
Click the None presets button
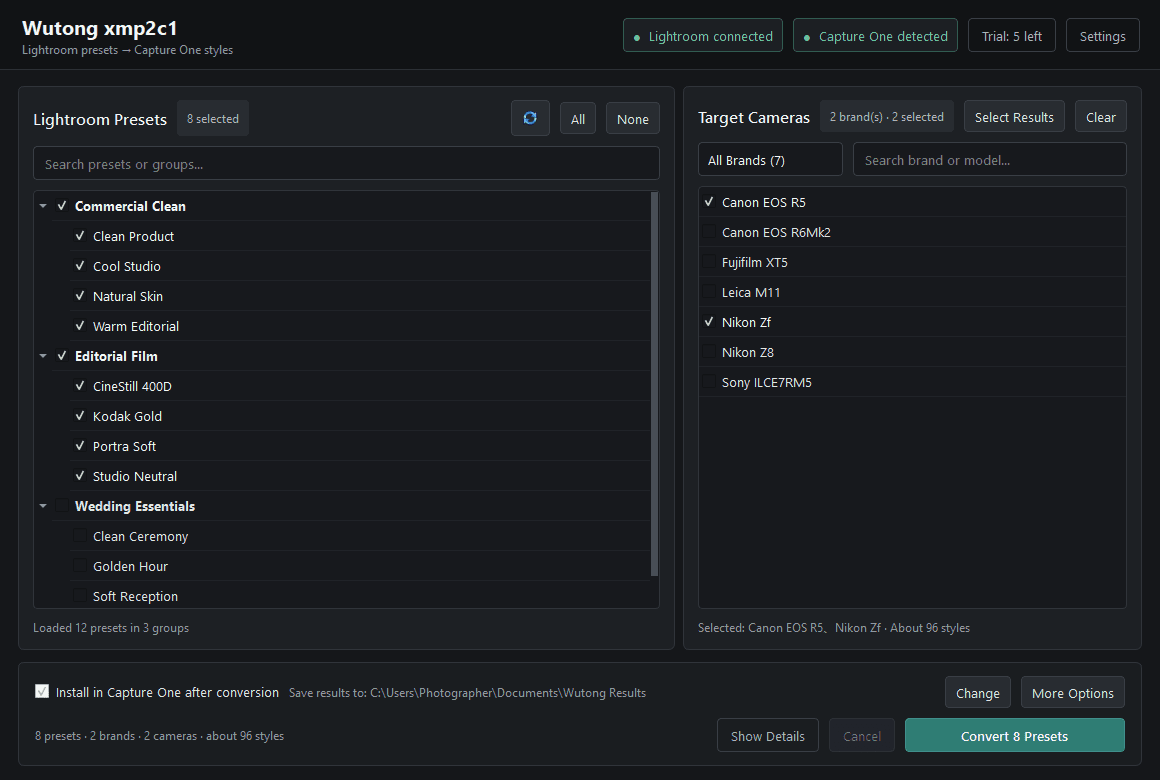point(633,118)
